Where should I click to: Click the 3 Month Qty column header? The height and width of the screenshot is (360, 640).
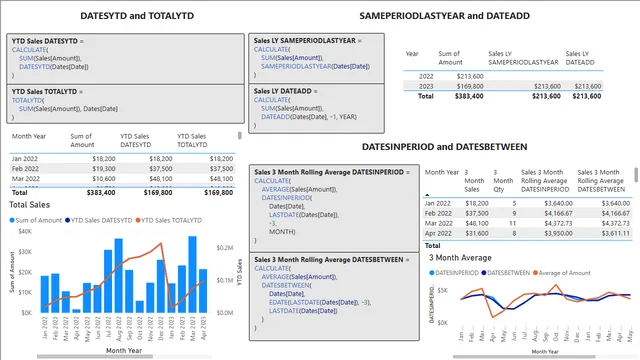pos(503,181)
